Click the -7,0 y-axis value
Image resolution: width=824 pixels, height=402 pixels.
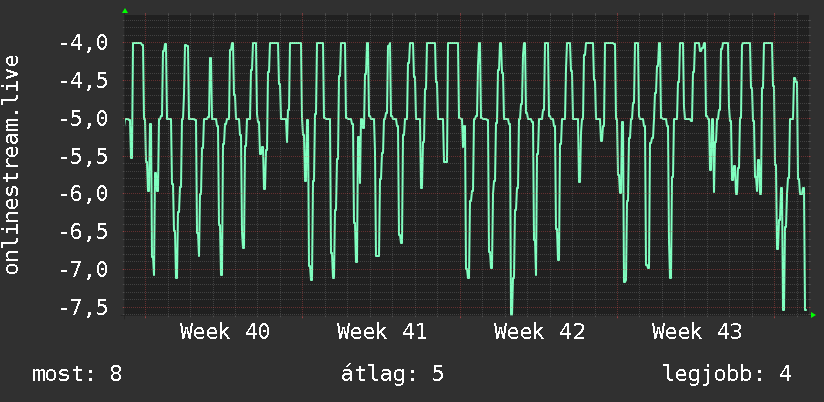[x=84, y=269]
